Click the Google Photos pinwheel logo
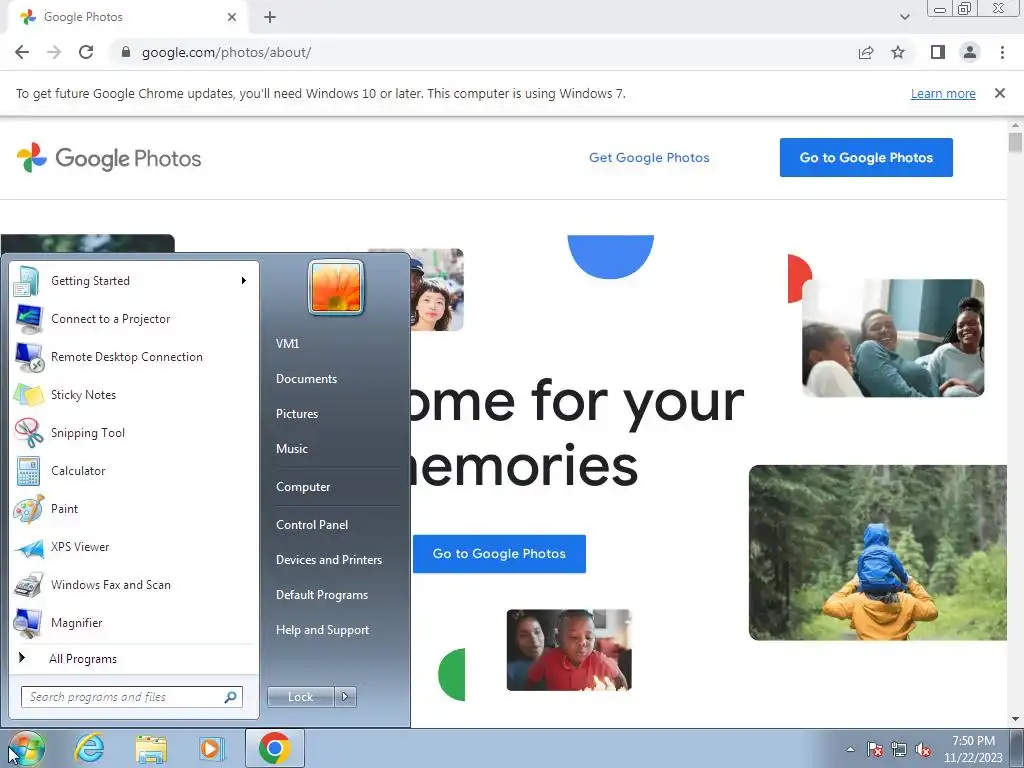1024x768 pixels. (x=31, y=157)
